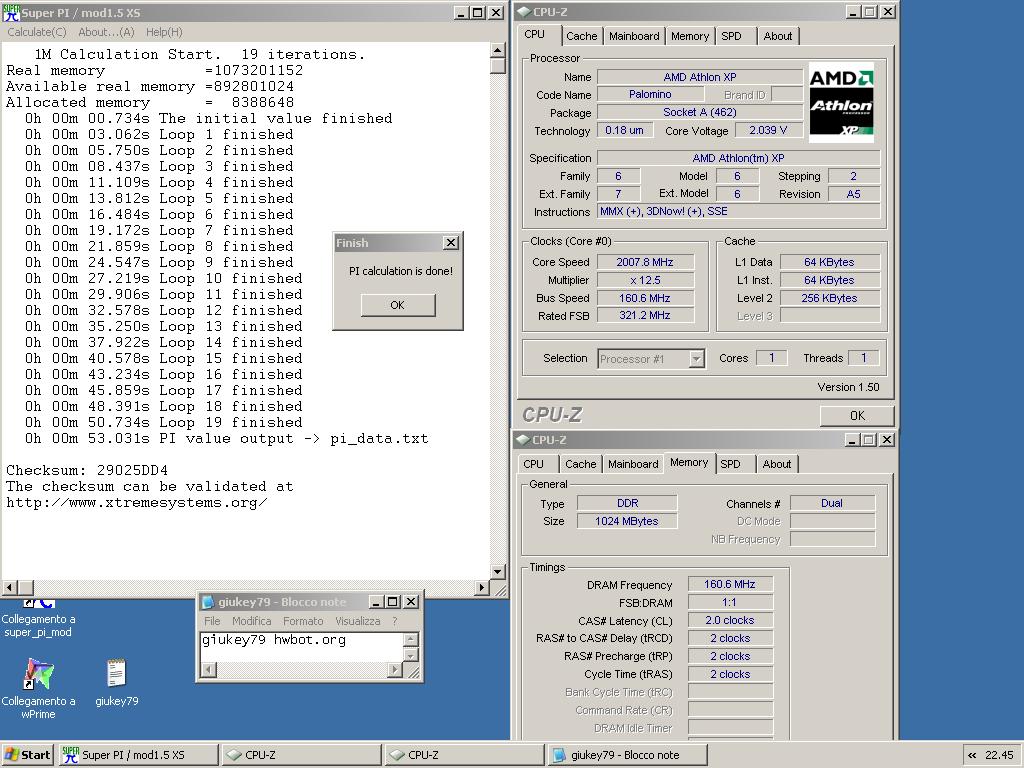Open the ? help menu in Notepad
Viewport: 1024px width, 768px height.
[x=394, y=621]
